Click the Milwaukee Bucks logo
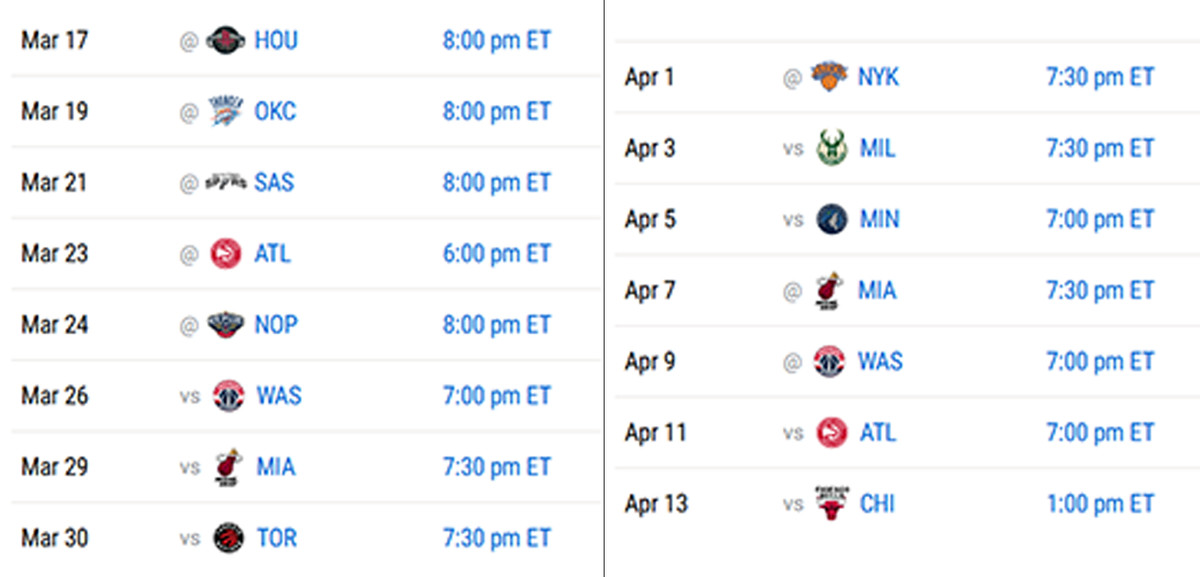 point(831,149)
